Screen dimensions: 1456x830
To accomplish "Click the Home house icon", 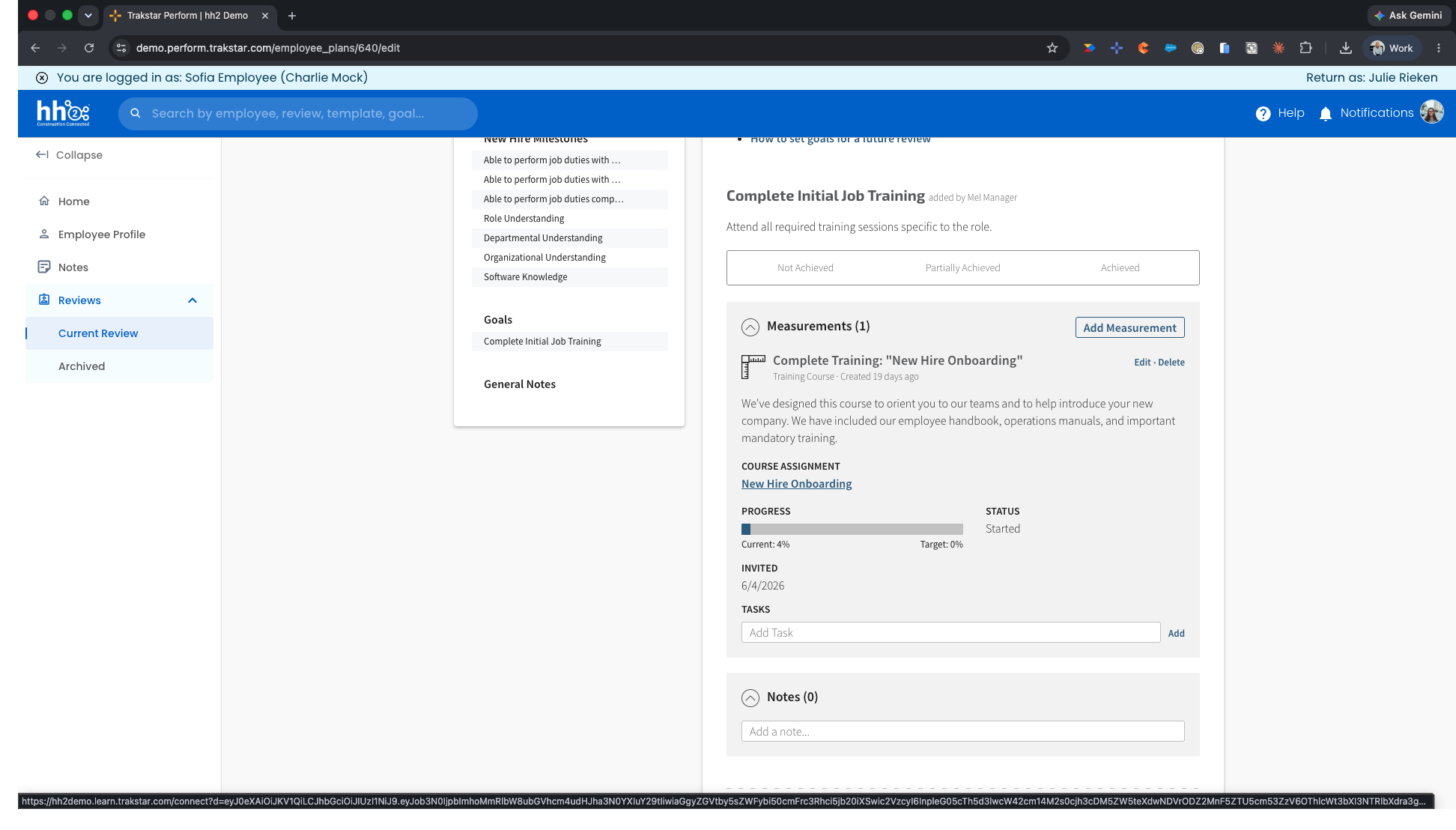I will 44,201.
